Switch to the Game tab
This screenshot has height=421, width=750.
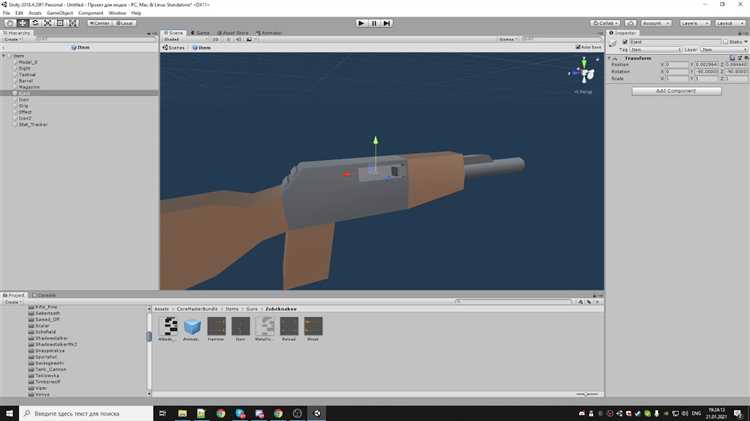click(x=200, y=33)
